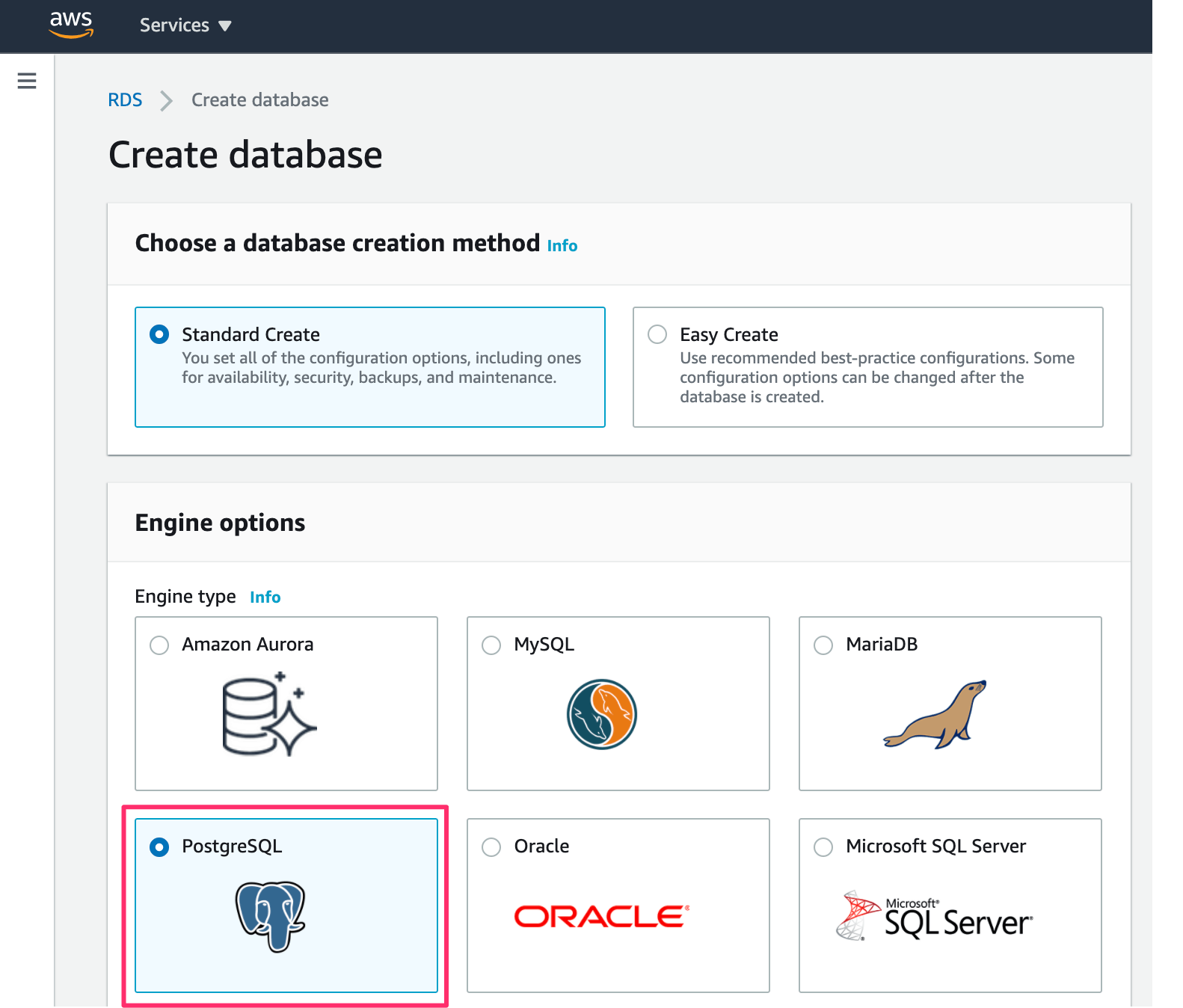Choose the MySQL engine radio button

click(x=491, y=645)
